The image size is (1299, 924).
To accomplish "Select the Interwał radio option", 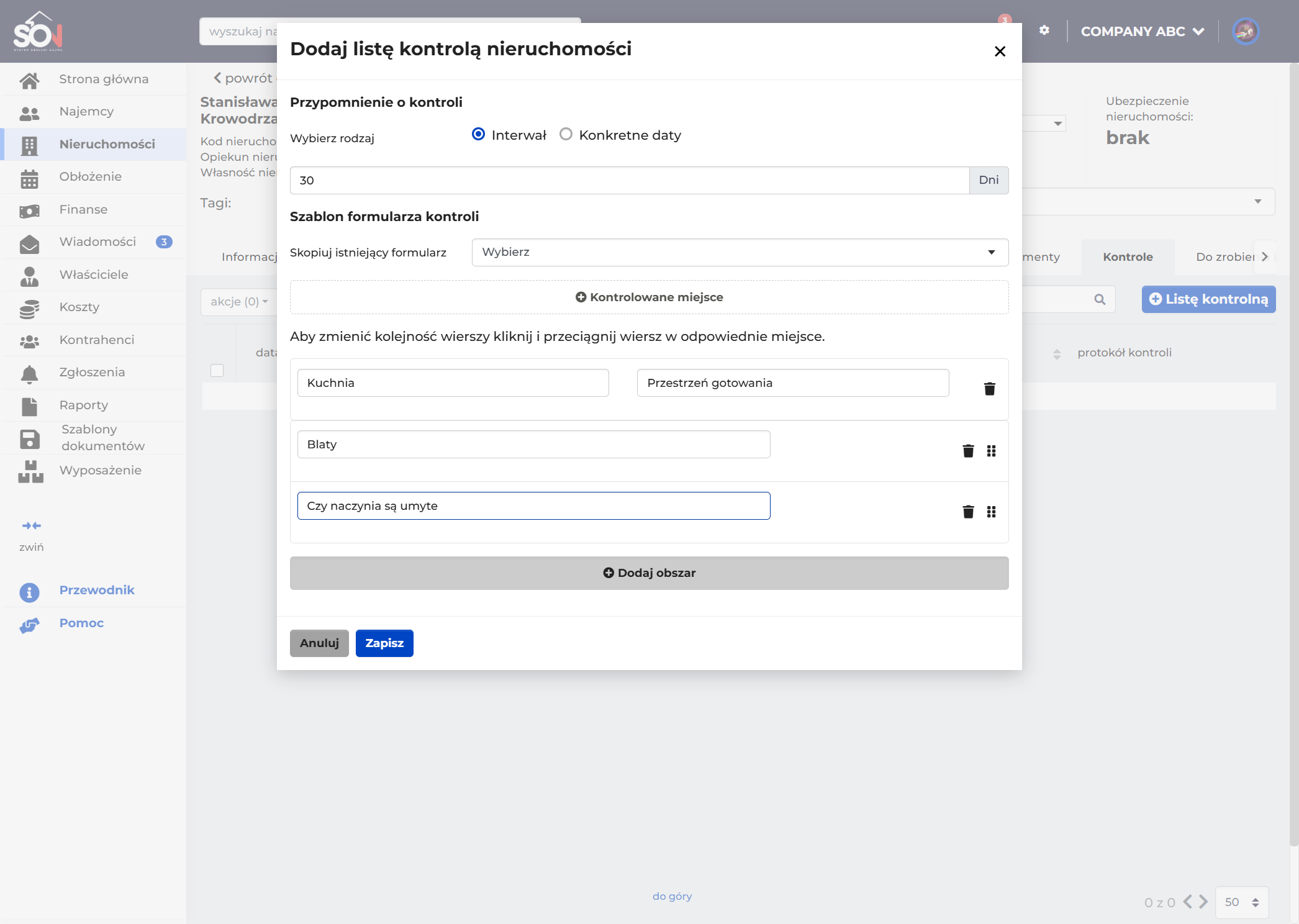I will click(478, 134).
